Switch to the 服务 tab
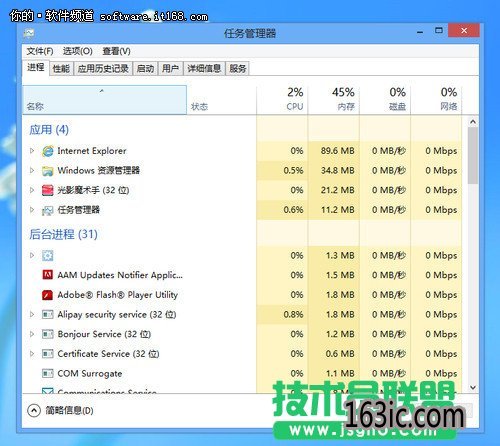 pos(237,69)
